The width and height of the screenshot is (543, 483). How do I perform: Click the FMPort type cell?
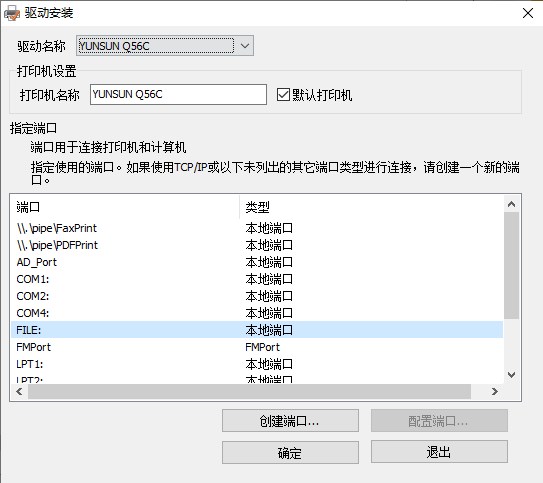click(x=262, y=347)
